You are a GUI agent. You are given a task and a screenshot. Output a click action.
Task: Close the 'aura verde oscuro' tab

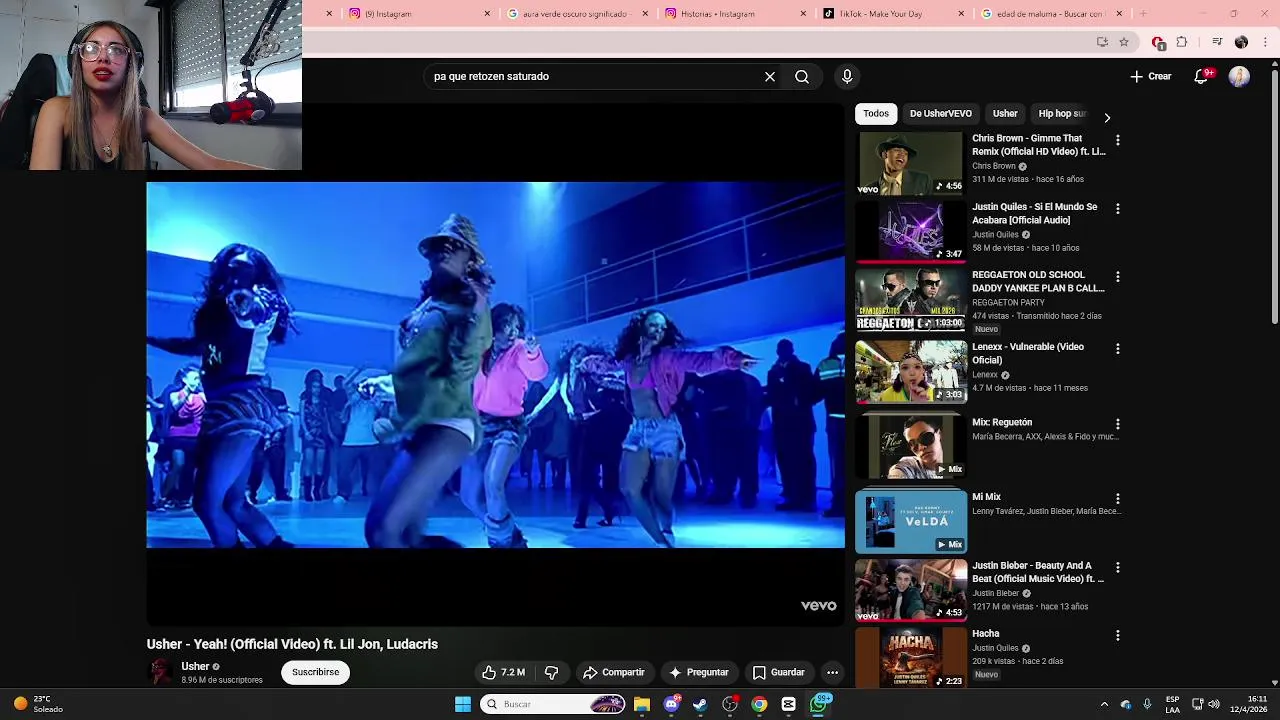645,14
